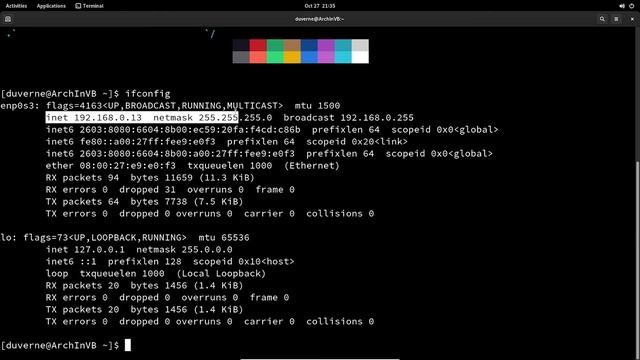Screen dimensions: 640x360
Task: Click the (Local Loopback) text
Action: [221, 273]
